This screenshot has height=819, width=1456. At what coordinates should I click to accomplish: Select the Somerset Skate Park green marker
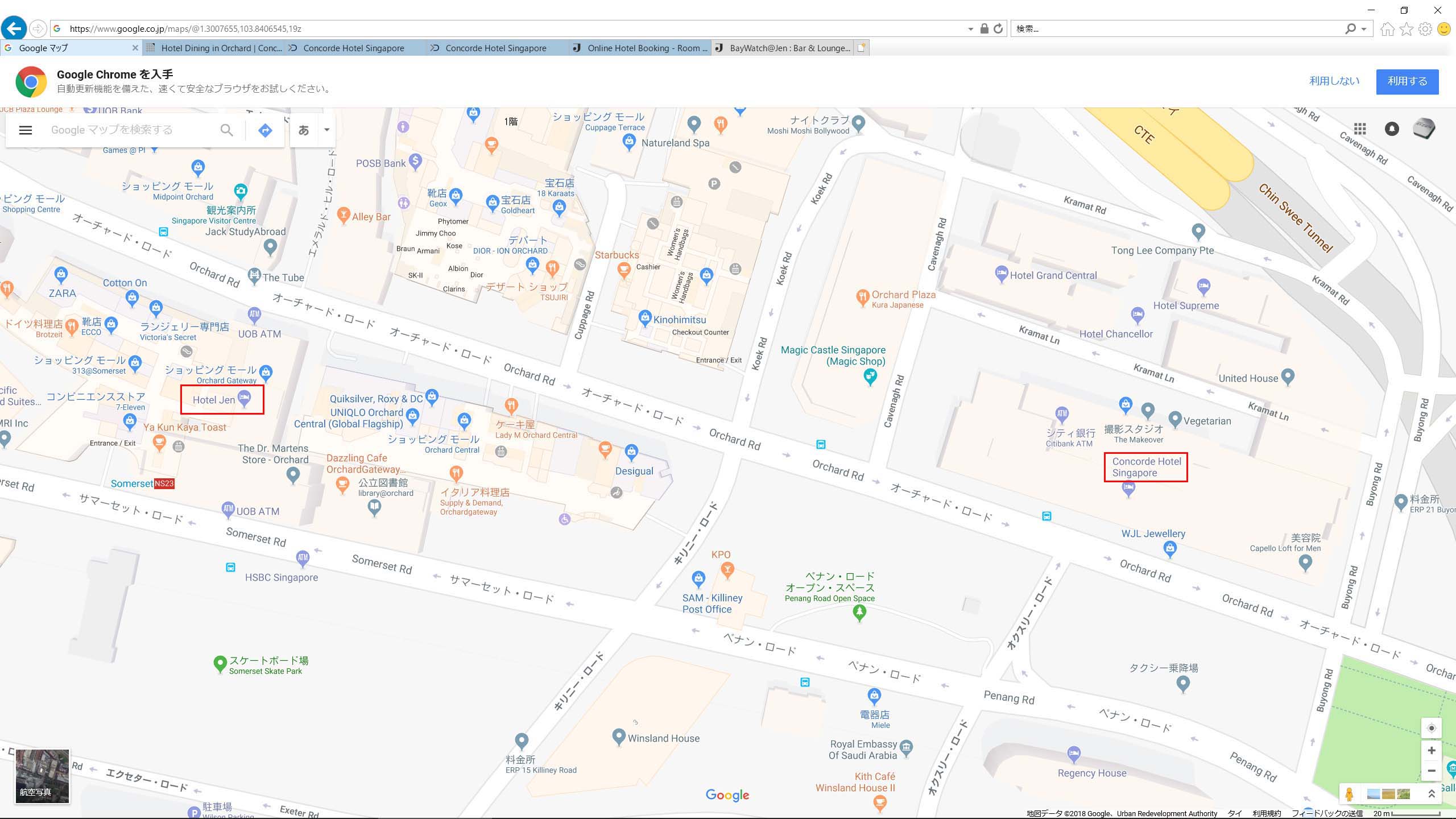[220, 664]
